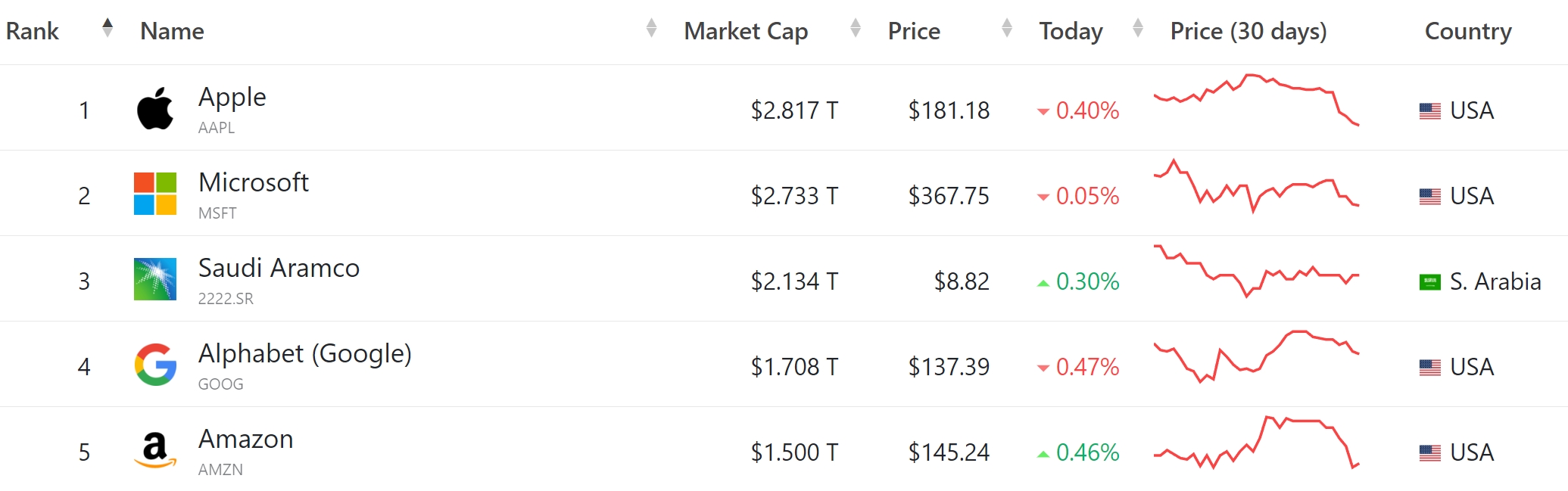The image size is (1568, 491).
Task: Sort by Price using arrow icon
Action: (1006, 28)
